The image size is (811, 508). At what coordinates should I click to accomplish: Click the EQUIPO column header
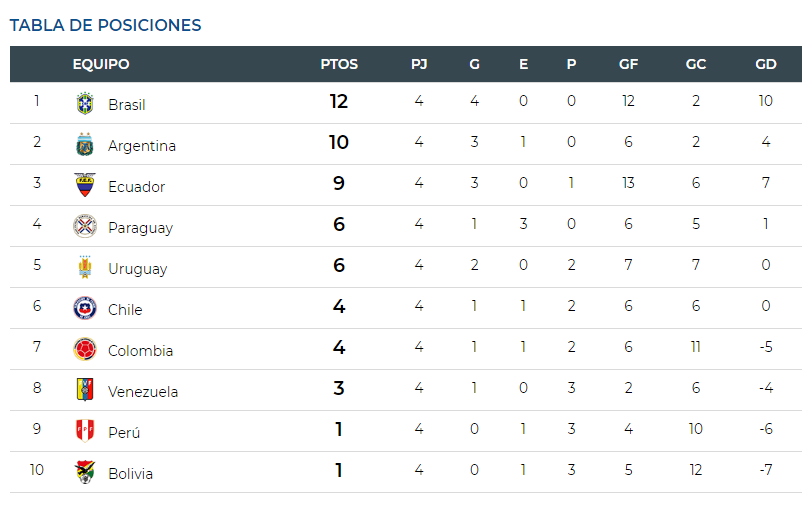pyautogui.click(x=101, y=64)
